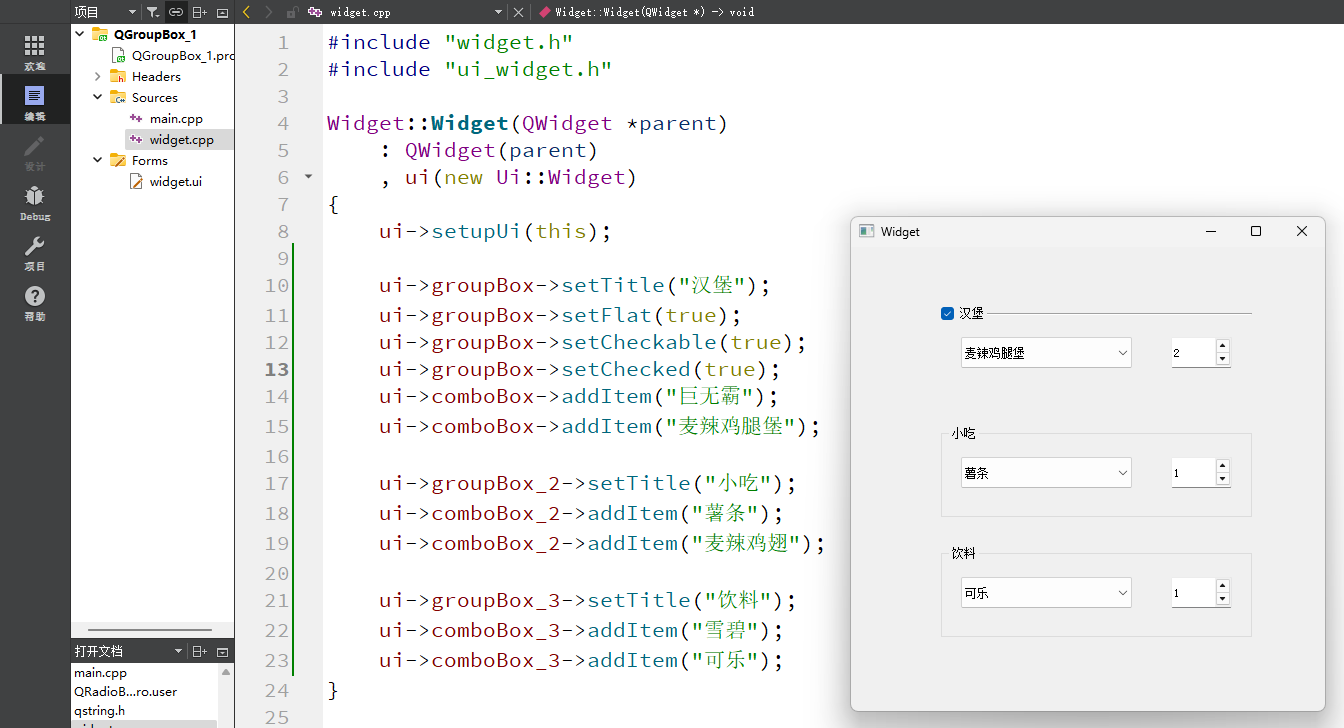The image size is (1344, 728).
Task: Open the Welcome mode
Action: pyautogui.click(x=34, y=48)
